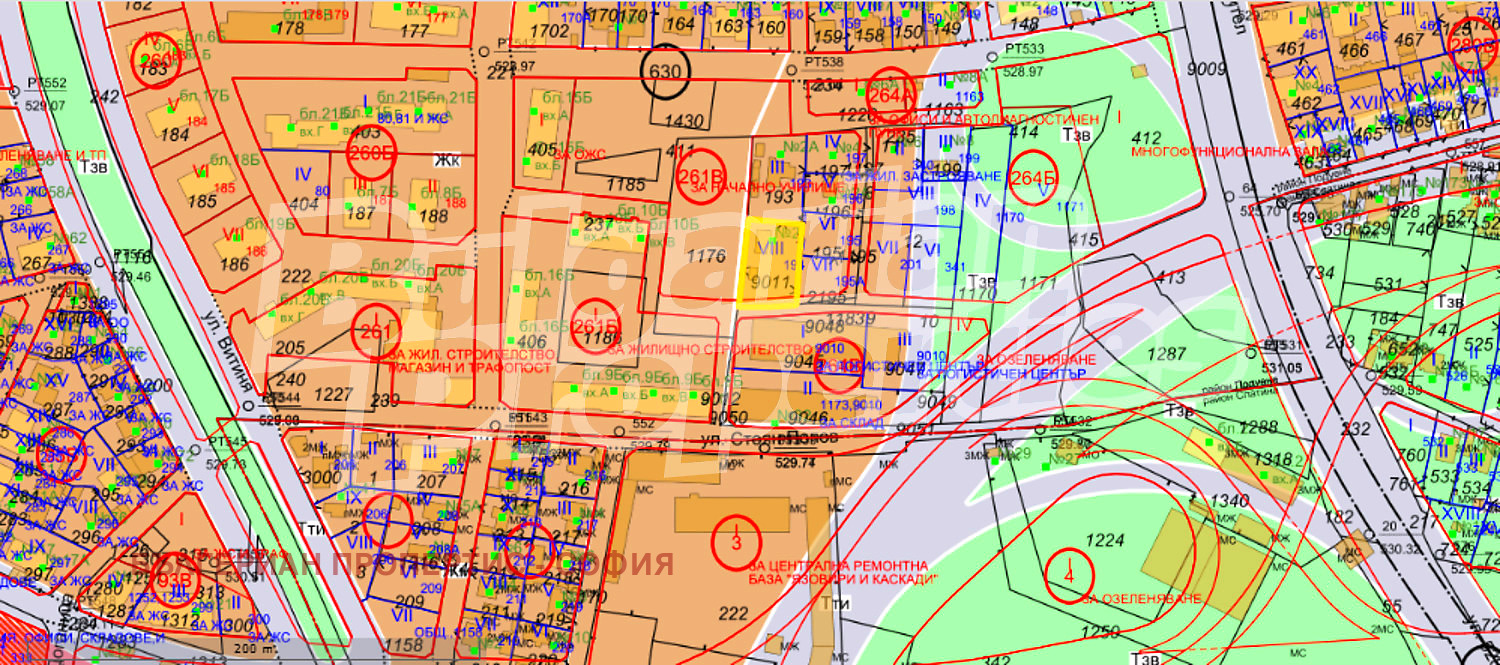Select parcel number 1224

point(1104,540)
